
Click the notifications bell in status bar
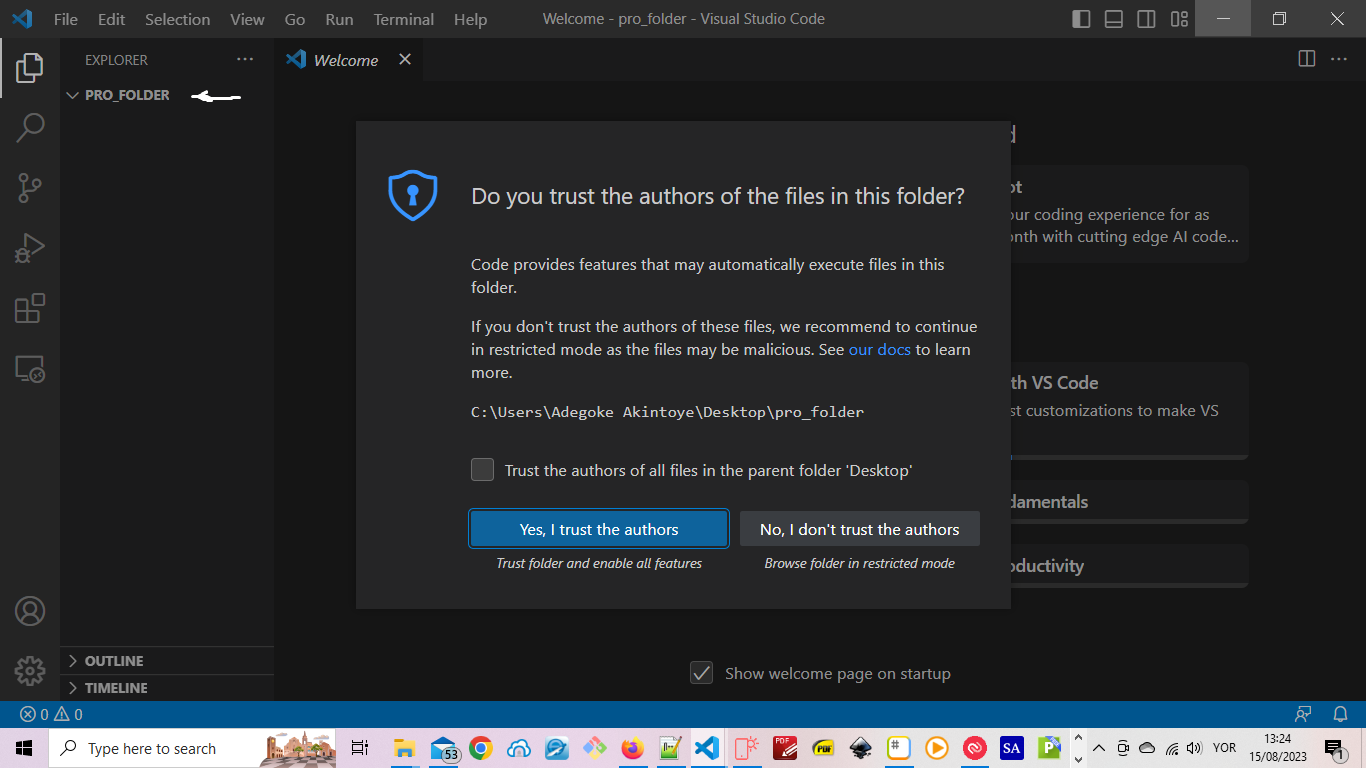click(x=1341, y=714)
